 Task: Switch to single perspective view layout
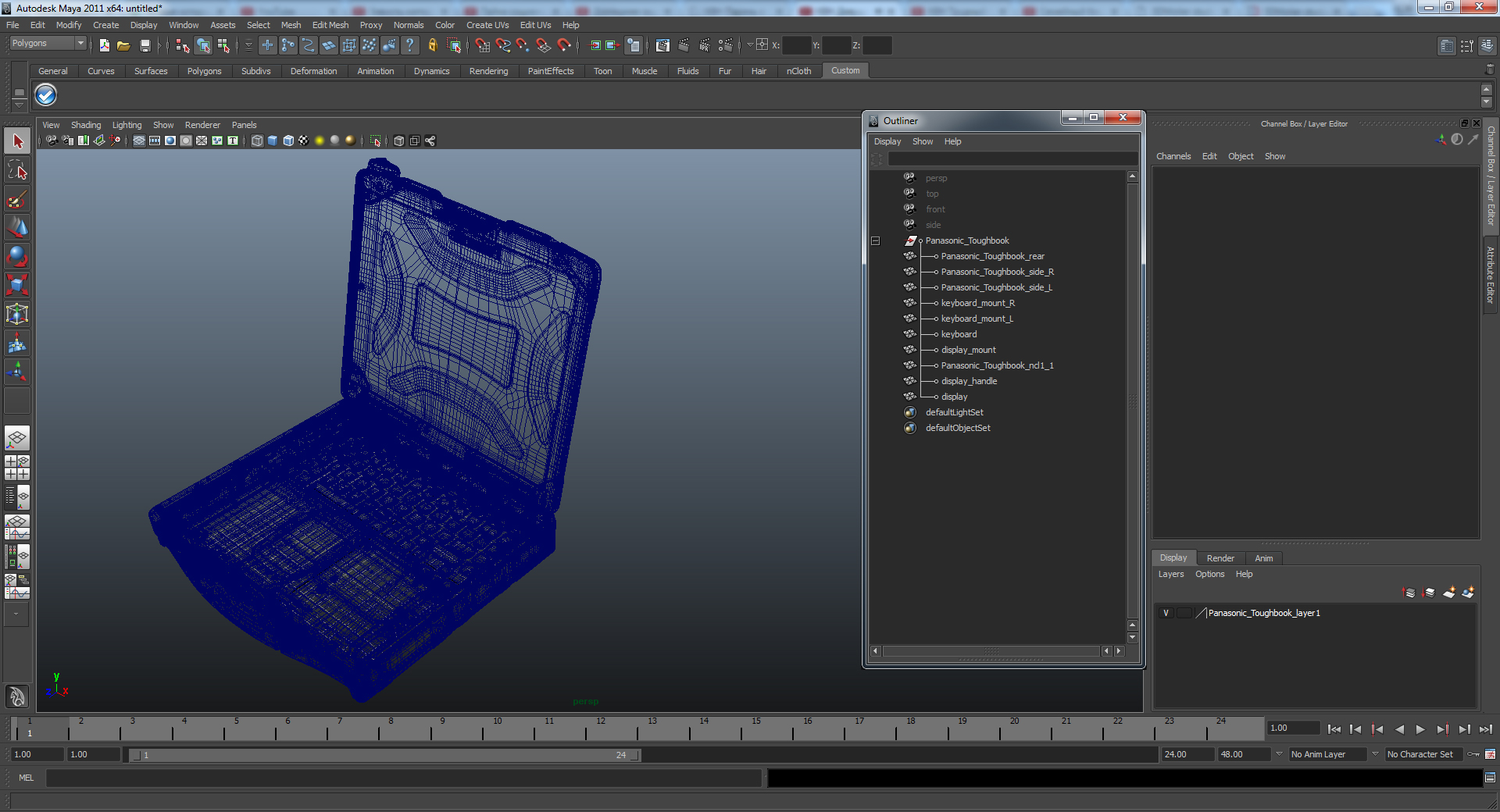click(17, 439)
